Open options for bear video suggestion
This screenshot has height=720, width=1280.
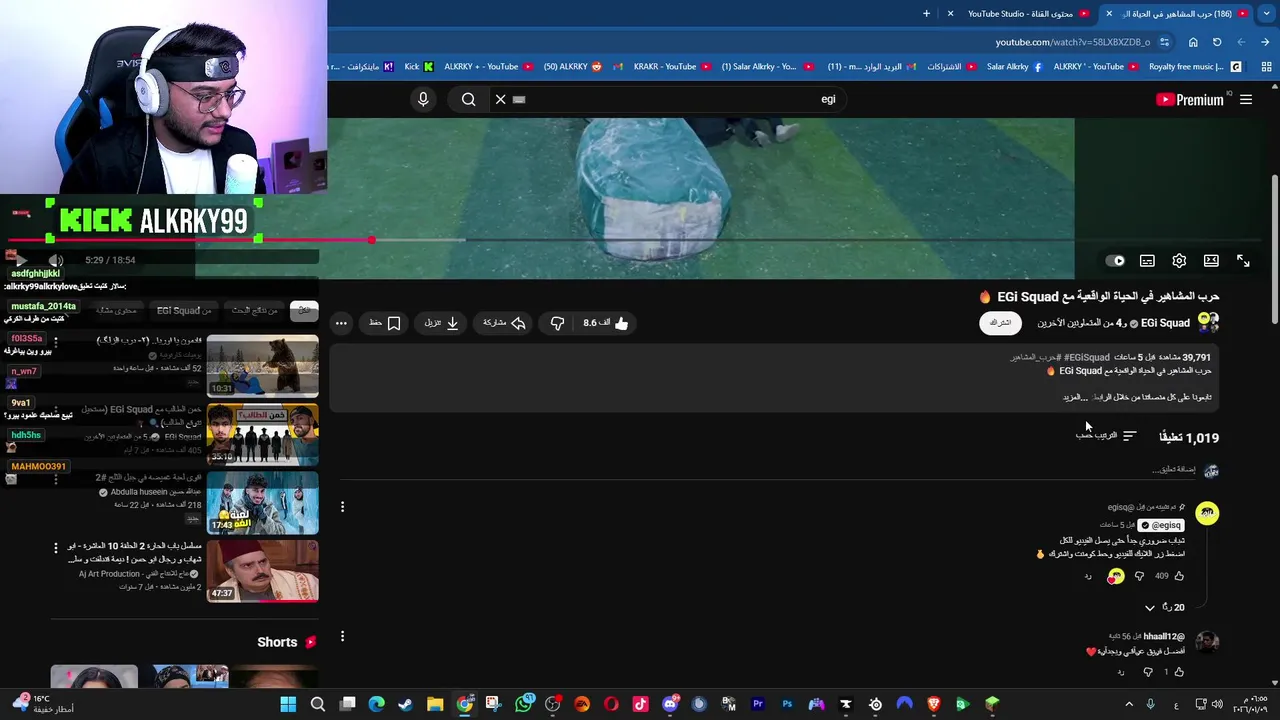tap(56, 342)
